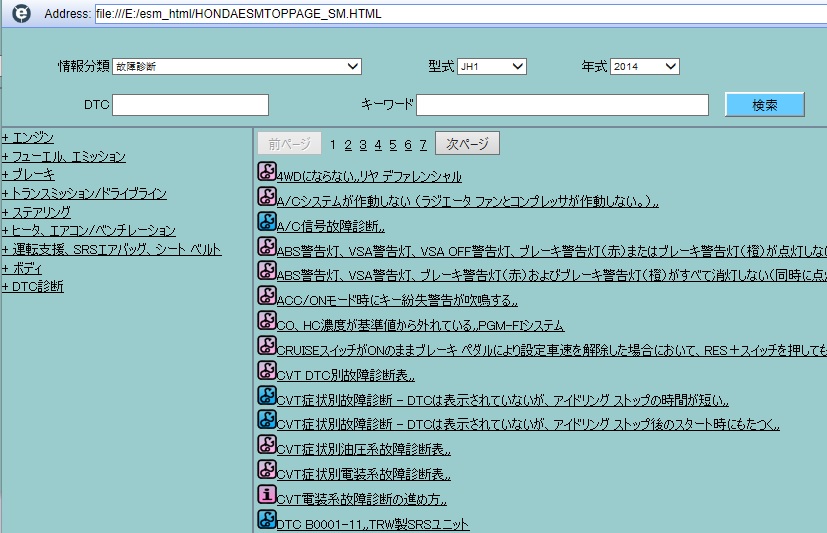Expand the ボディ section
827x533 pixels.
click(x=22, y=268)
